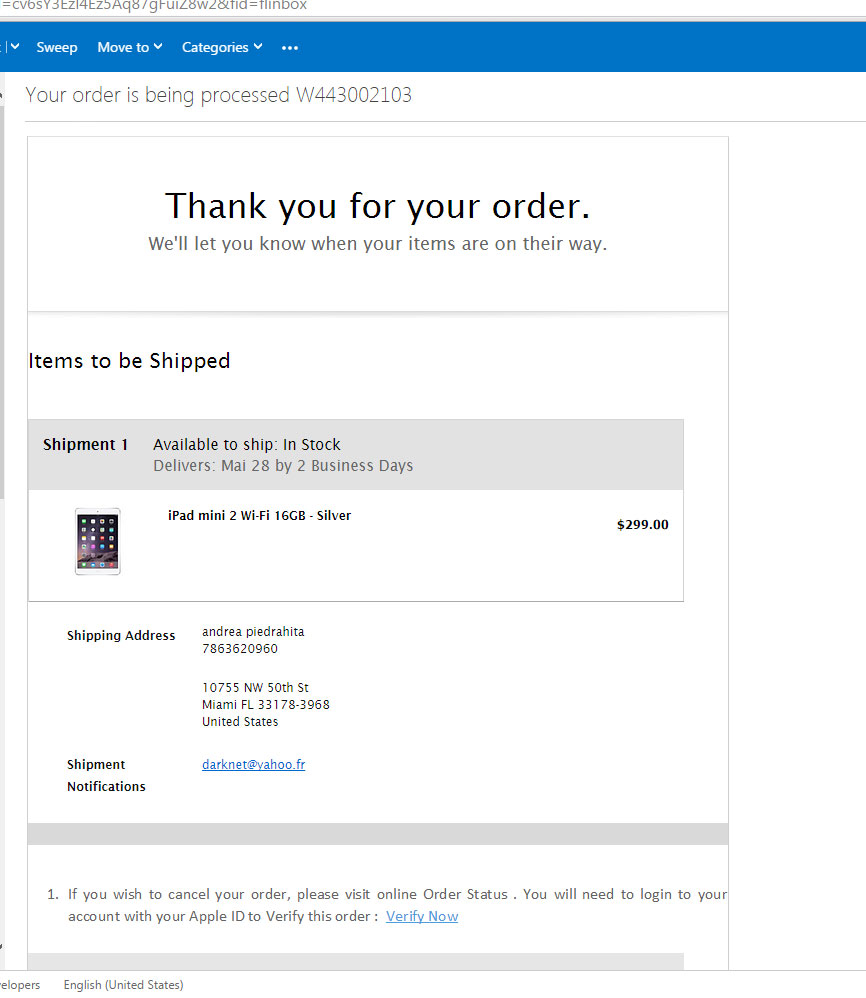Click the iPad mini product thumbnail
Screen dimensions: 866x998
[97, 542]
